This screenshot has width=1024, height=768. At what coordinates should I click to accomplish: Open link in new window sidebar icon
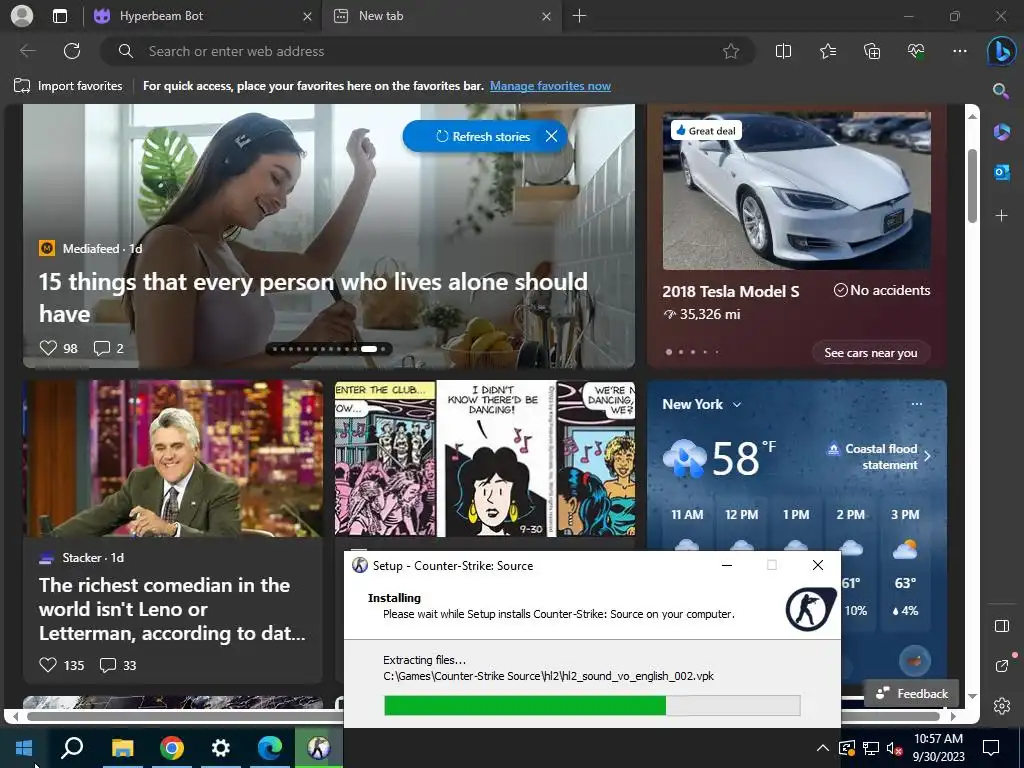click(x=1001, y=665)
